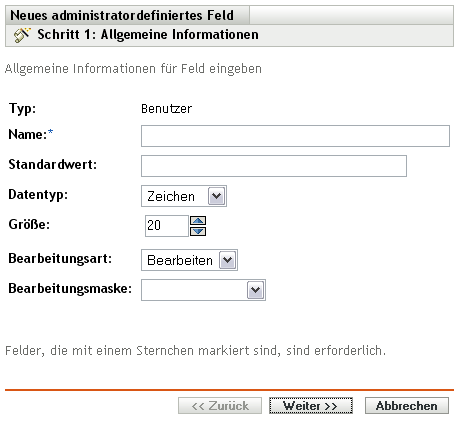
Task: Click the required-fields Sternchen note
Action: coord(195,351)
